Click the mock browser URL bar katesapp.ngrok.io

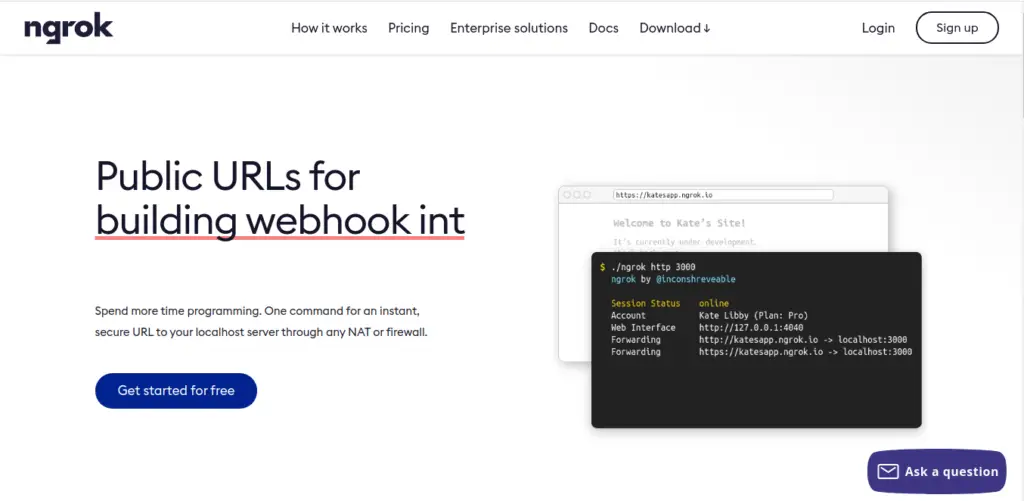pos(723,195)
